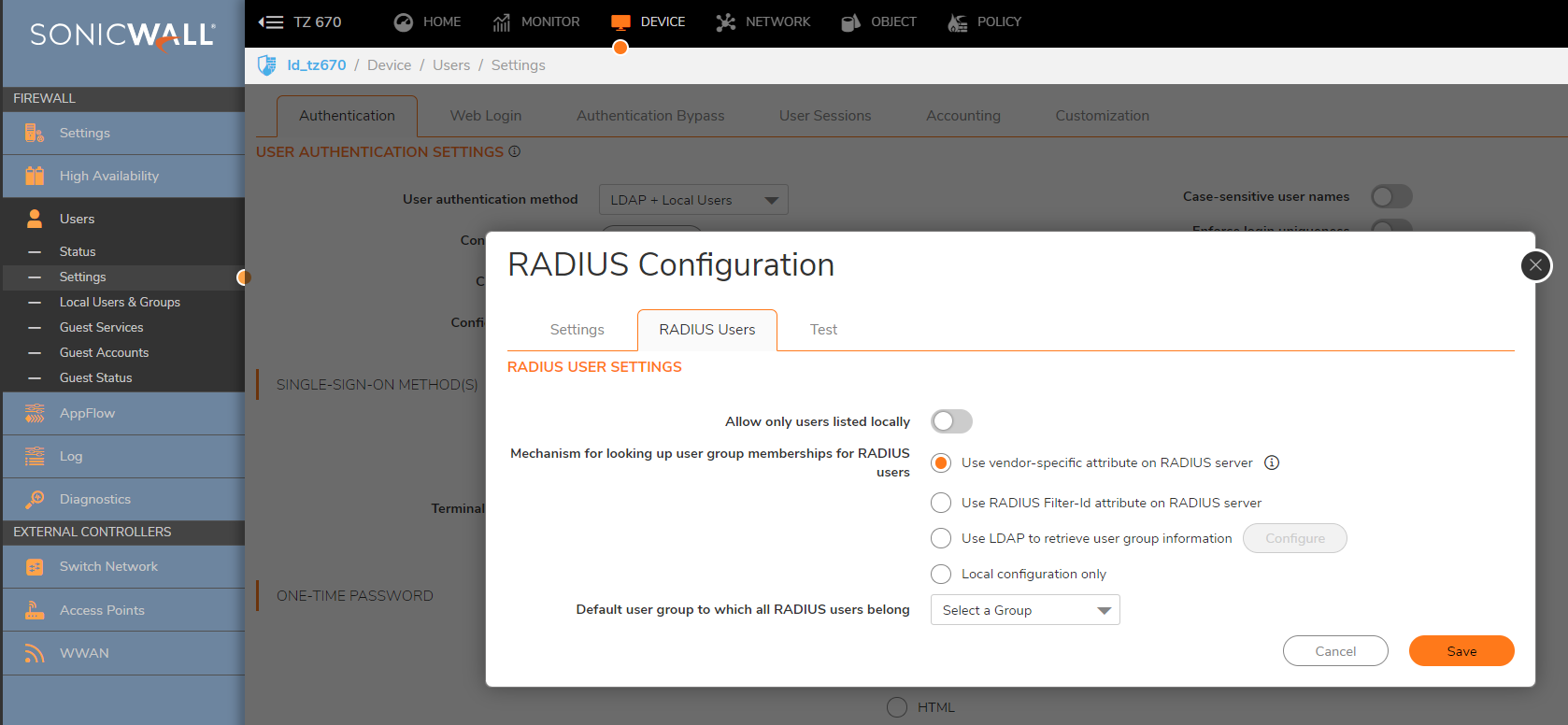The width and height of the screenshot is (1568, 725).
Task: Open the Select a Group dropdown
Action: (1025, 610)
